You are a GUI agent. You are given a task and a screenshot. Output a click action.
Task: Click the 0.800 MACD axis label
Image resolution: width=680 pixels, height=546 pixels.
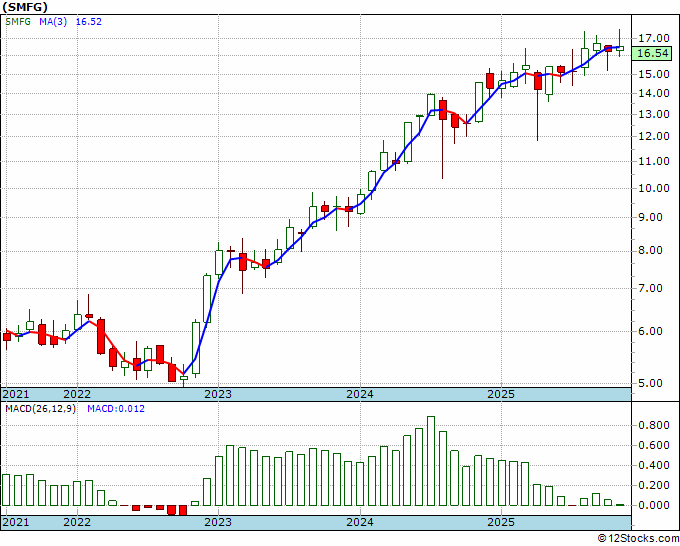[654, 425]
